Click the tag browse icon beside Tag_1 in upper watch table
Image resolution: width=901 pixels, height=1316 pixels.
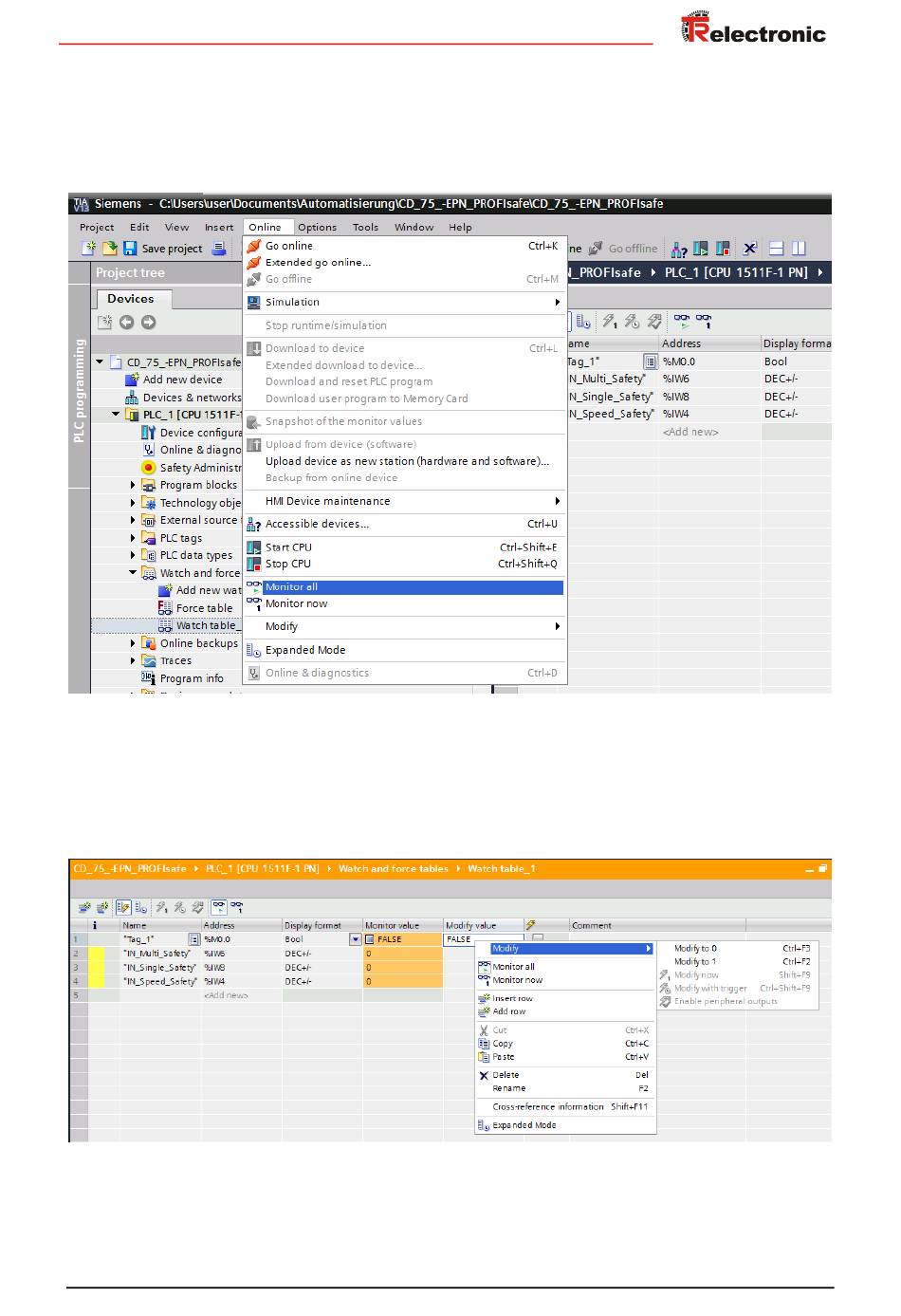[650, 361]
